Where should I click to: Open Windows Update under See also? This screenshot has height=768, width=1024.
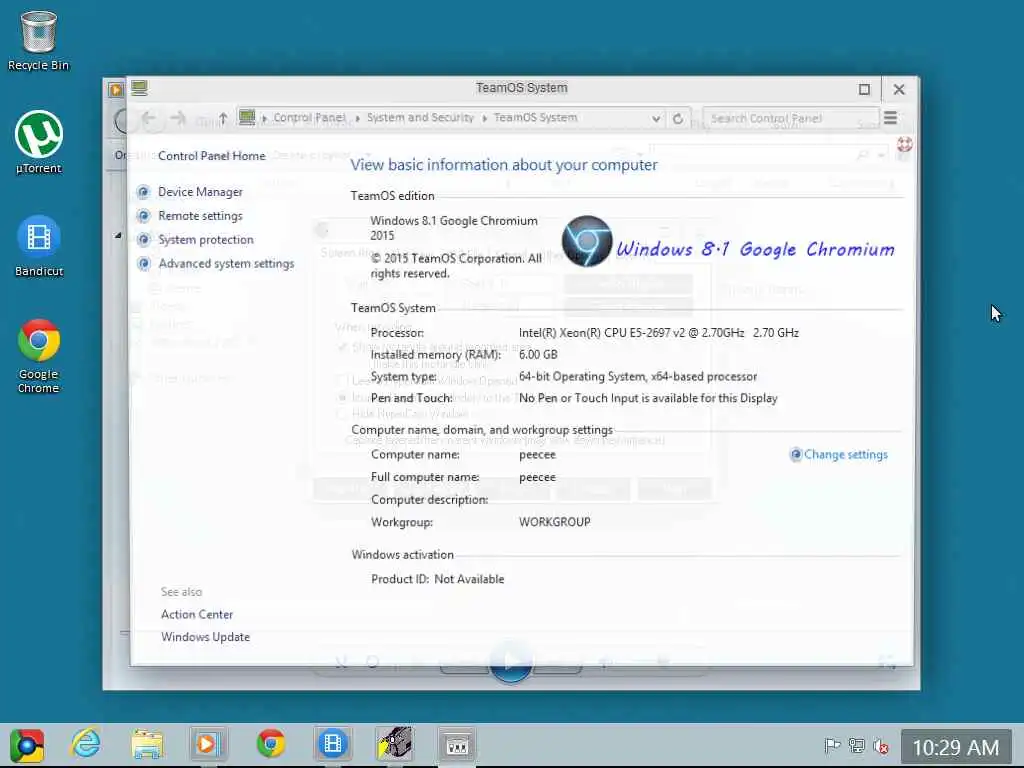click(x=205, y=637)
